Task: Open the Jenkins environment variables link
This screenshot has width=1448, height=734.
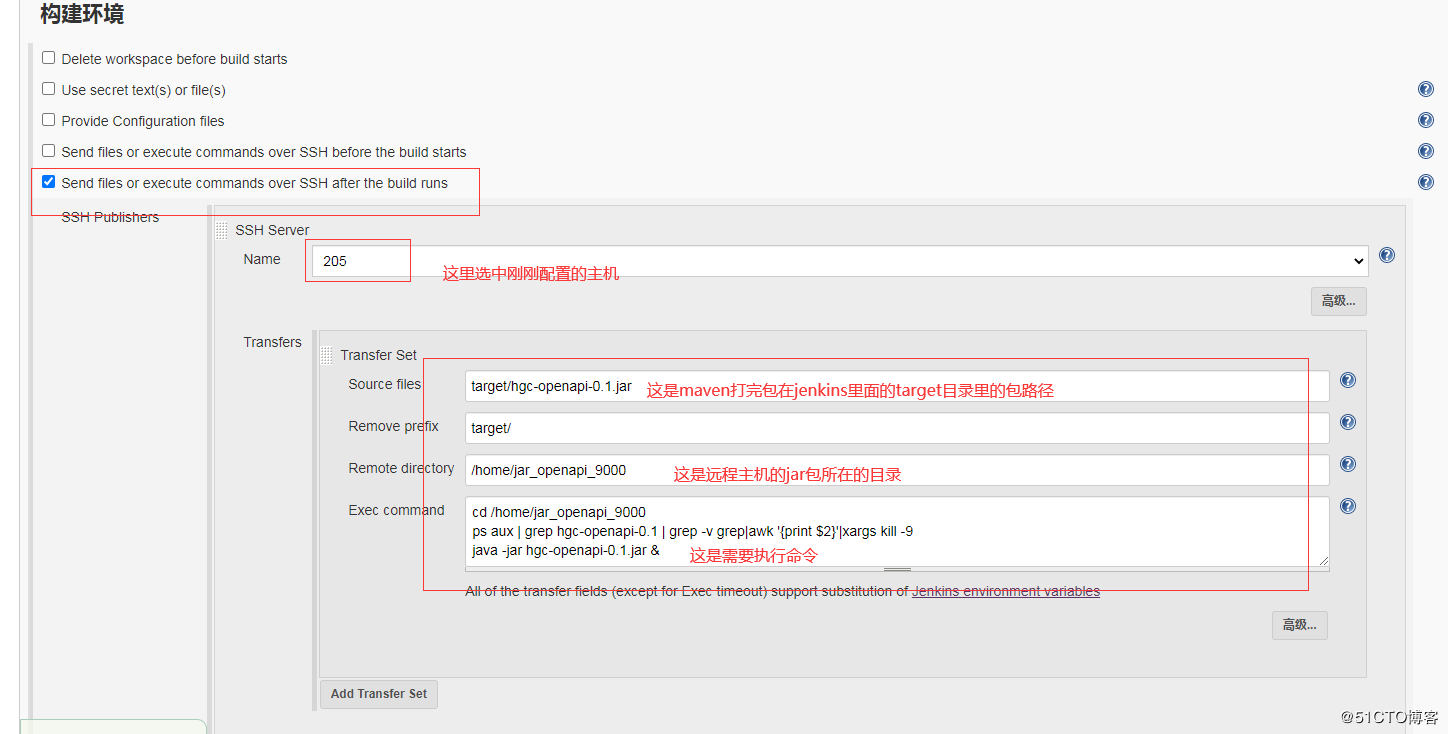Action: [1006, 591]
